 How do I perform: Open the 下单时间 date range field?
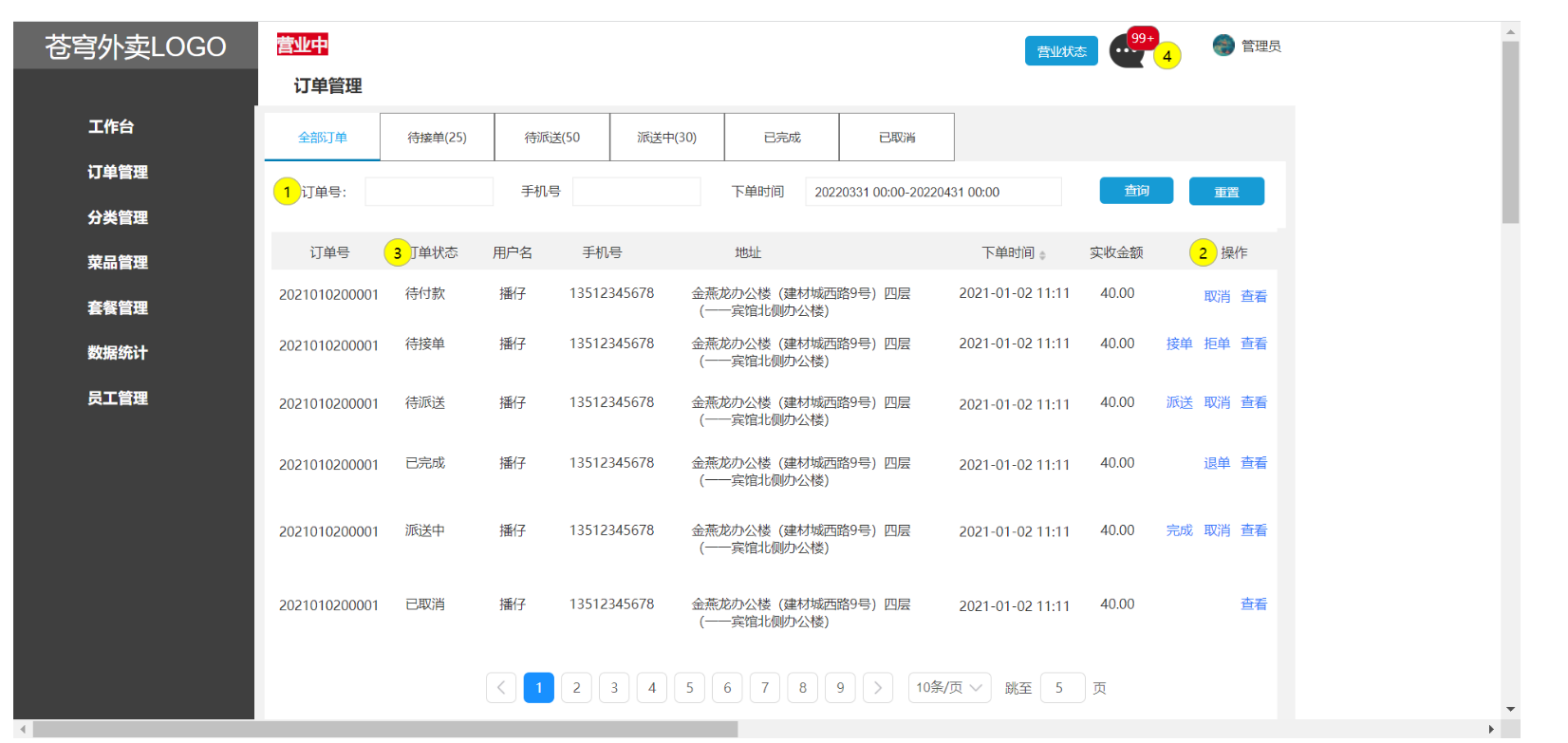[933, 192]
